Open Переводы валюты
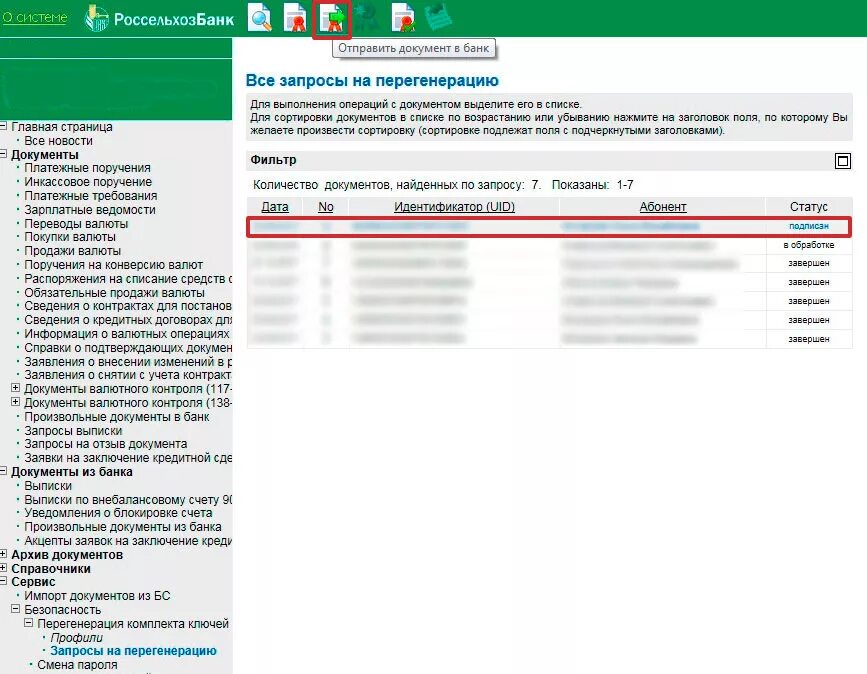867x674 pixels. [x=76, y=224]
